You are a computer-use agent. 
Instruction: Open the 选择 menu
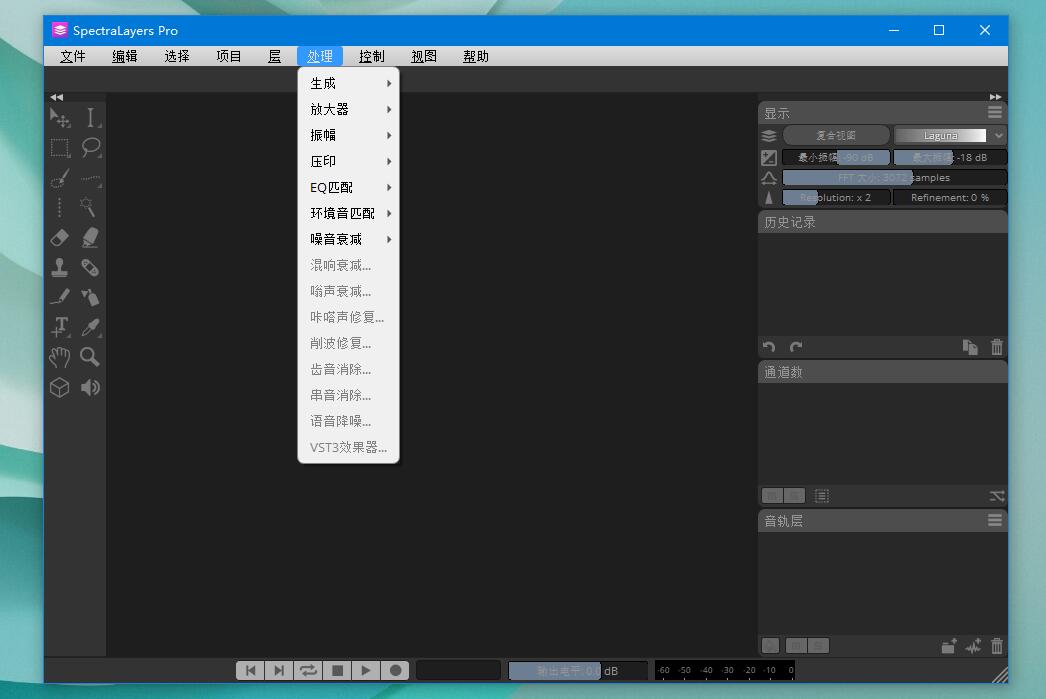click(177, 57)
